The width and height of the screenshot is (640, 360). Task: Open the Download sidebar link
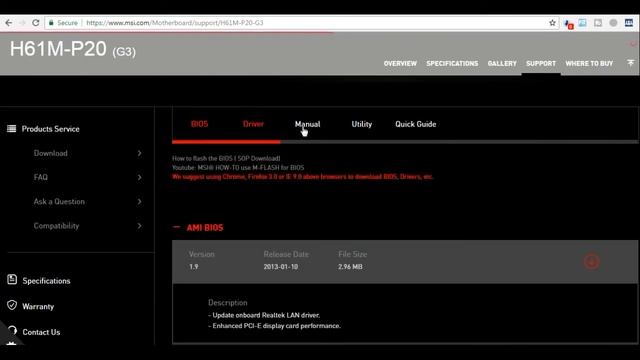[51, 153]
